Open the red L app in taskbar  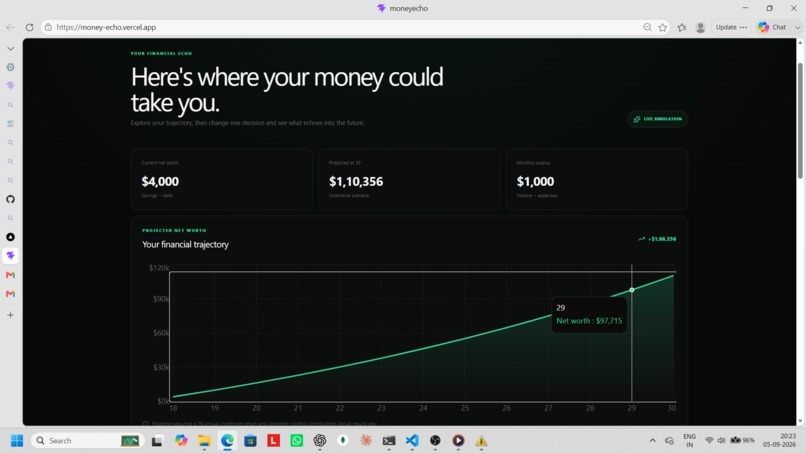point(273,441)
